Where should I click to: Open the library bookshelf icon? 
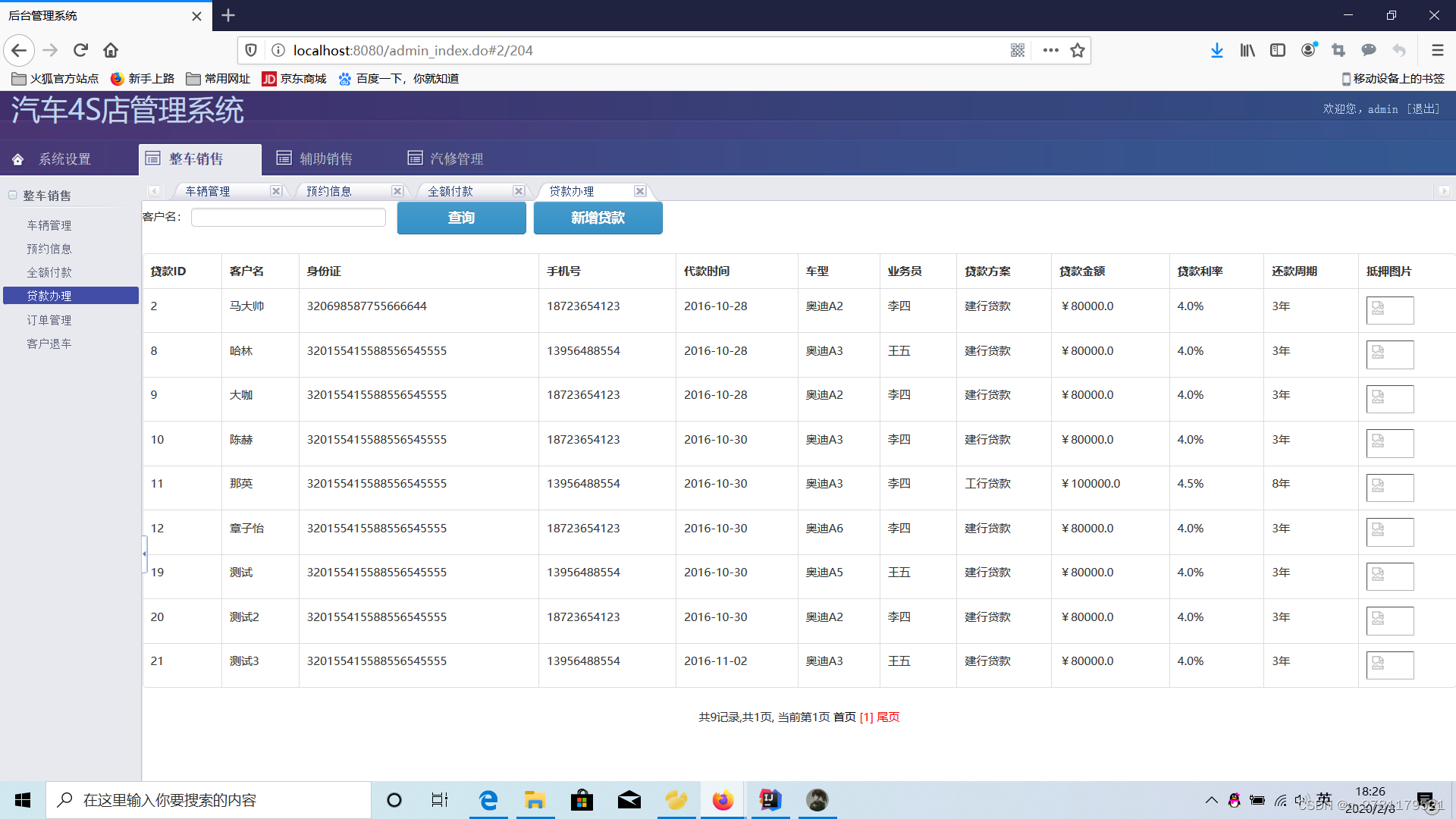point(1247,50)
